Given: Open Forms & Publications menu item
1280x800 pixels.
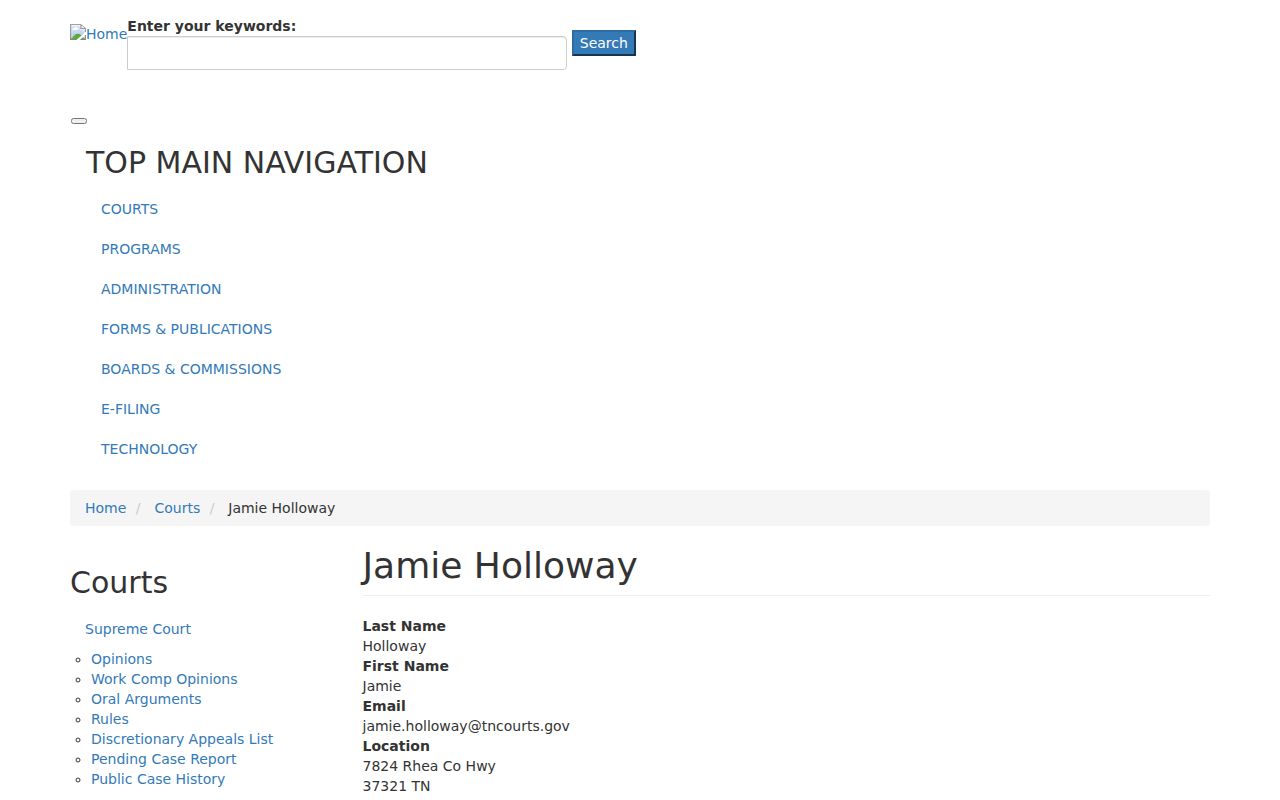Looking at the screenshot, I should (186, 329).
